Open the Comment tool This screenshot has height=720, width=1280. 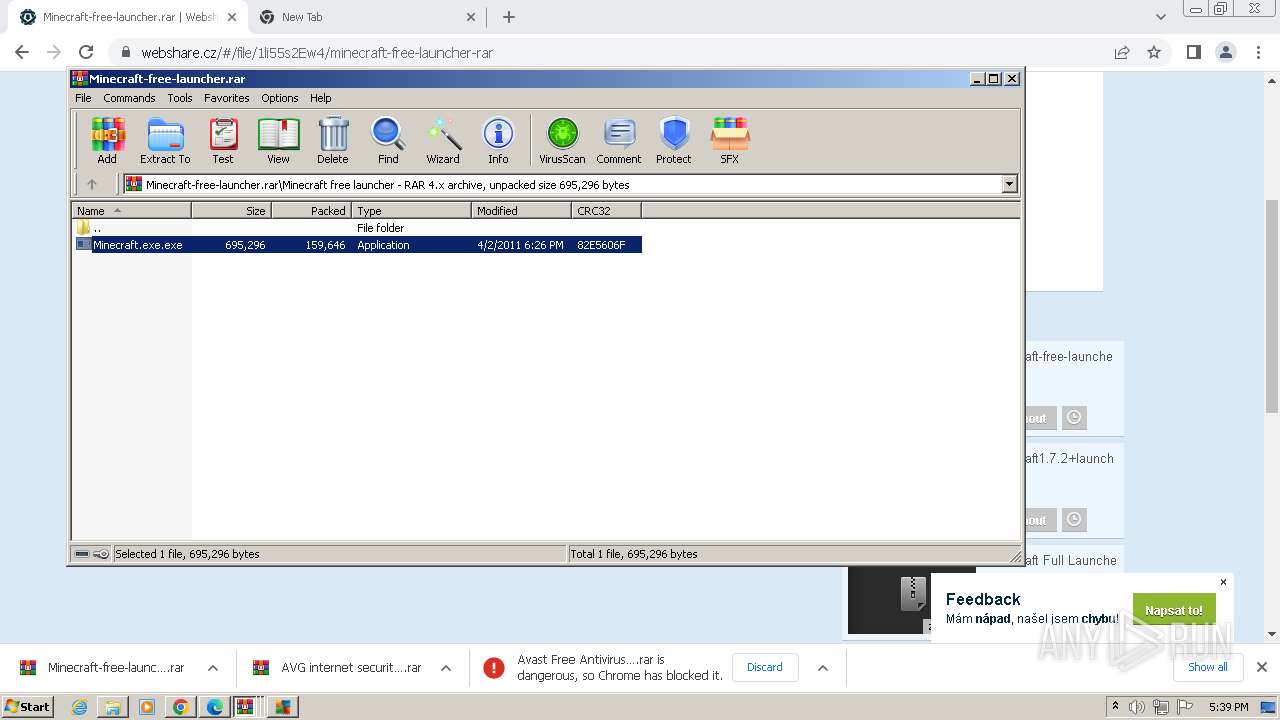click(x=619, y=140)
